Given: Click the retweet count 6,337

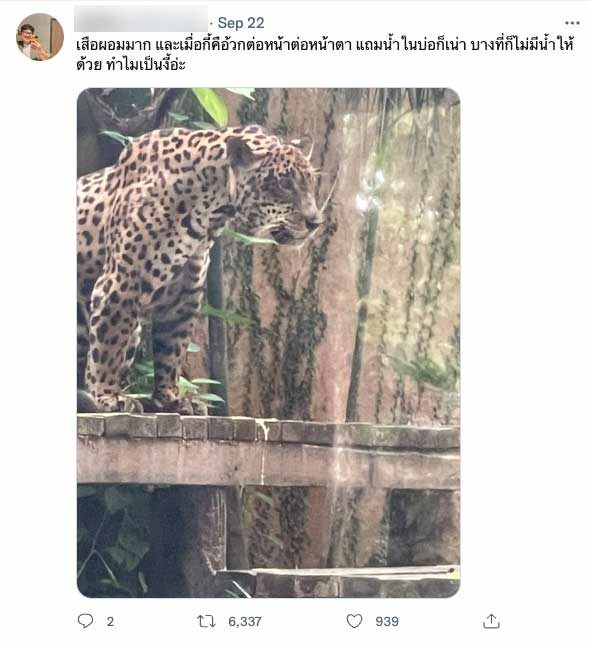Looking at the screenshot, I should coord(245,621).
